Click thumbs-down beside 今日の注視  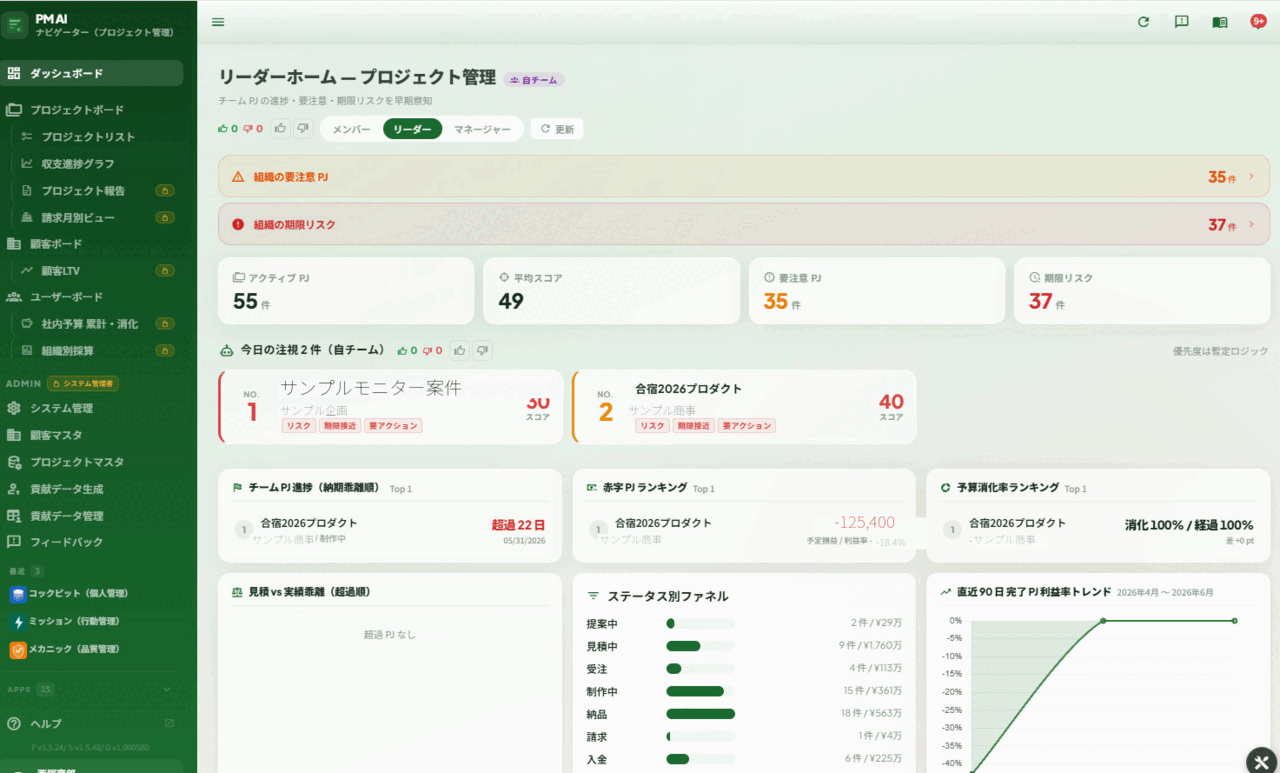point(482,350)
